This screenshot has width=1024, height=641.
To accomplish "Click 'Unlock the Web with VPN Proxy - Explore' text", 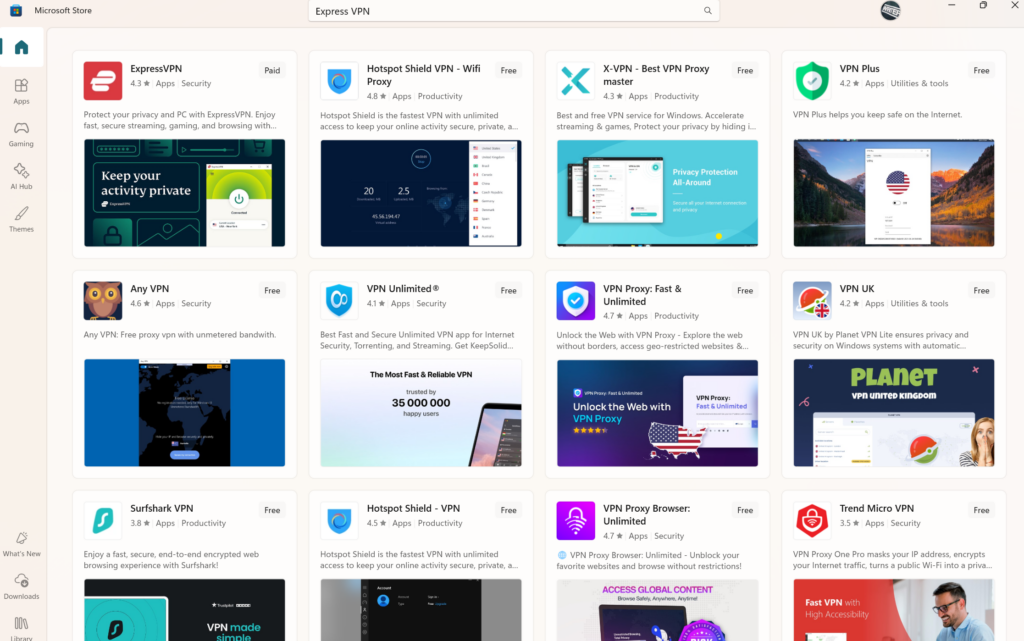I will click(x=652, y=341).
